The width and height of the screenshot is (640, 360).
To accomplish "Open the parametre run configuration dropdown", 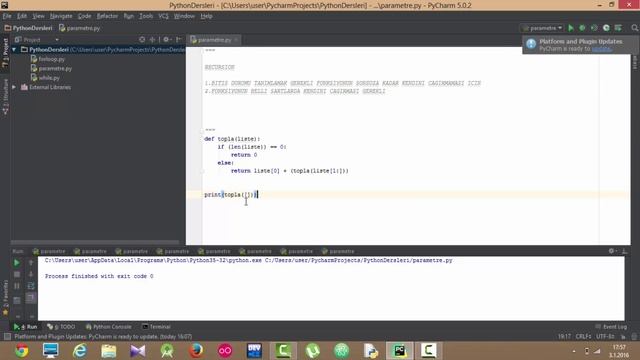I will [x=542, y=28].
